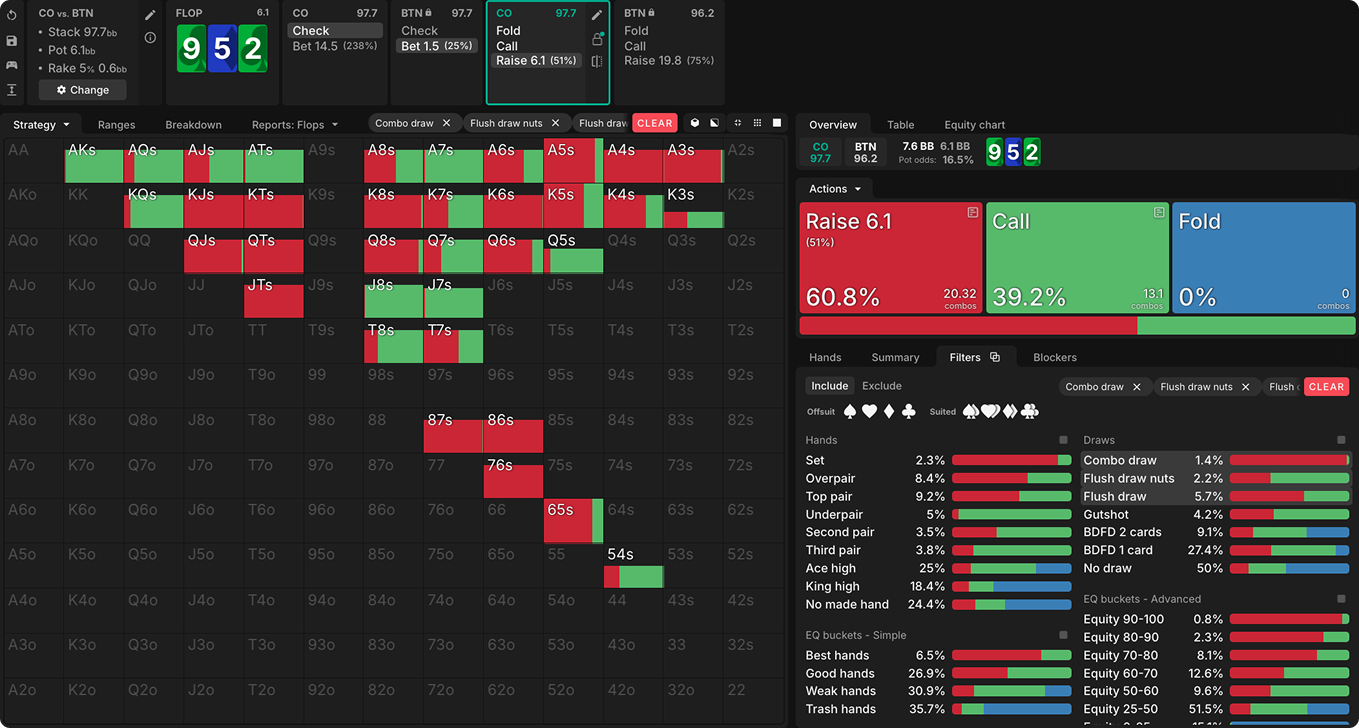Click lock icon in highlighted CO node
1359x728 pixels.
(x=597, y=39)
